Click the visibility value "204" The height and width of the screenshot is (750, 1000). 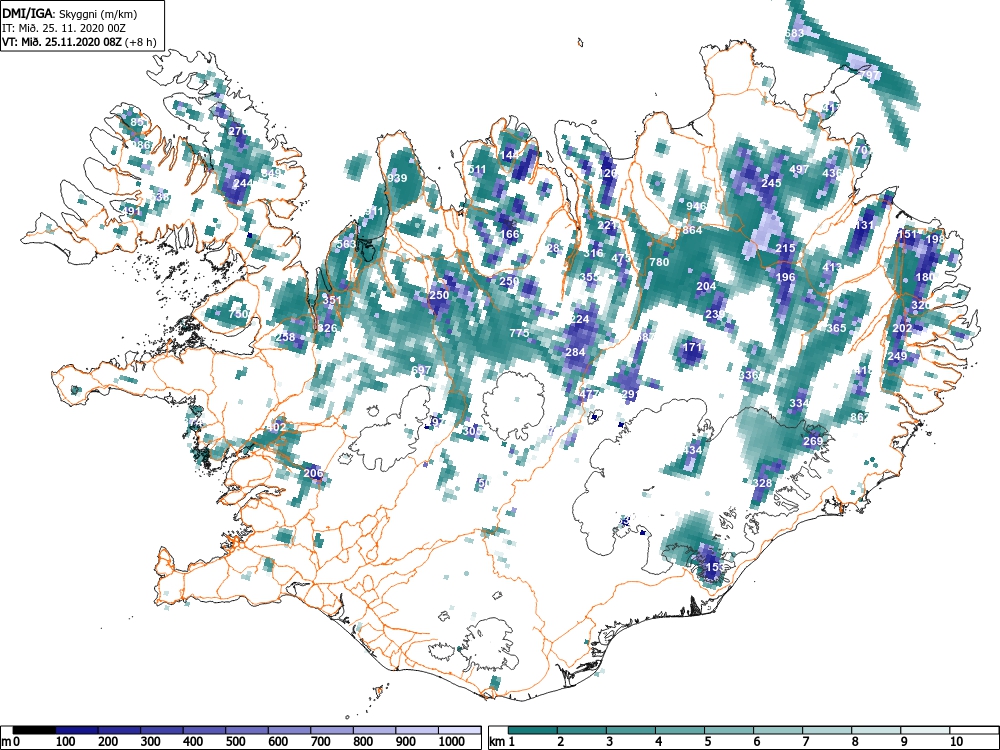(706, 286)
